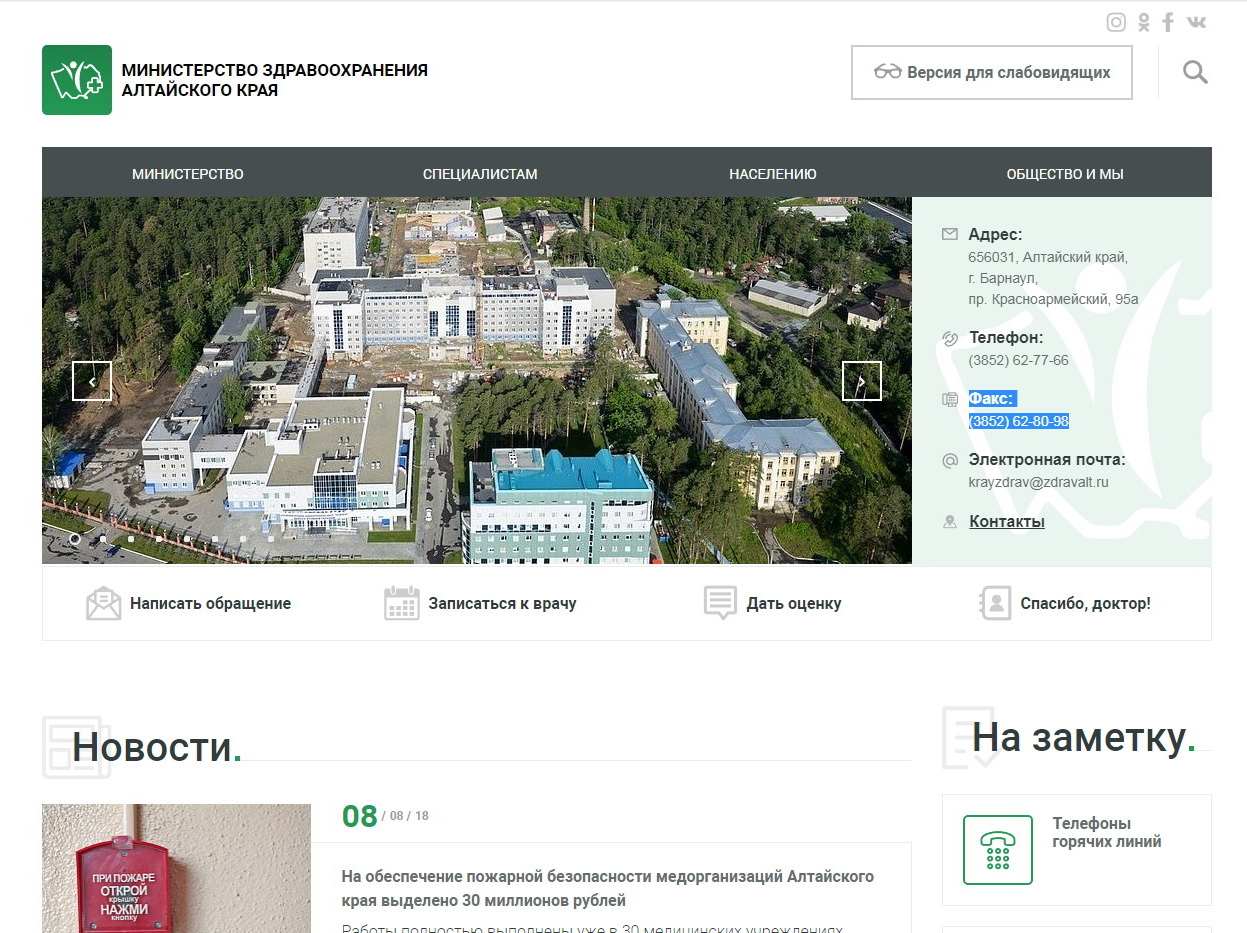Click the green ministry logo
1247x933 pixels.
coord(77,80)
